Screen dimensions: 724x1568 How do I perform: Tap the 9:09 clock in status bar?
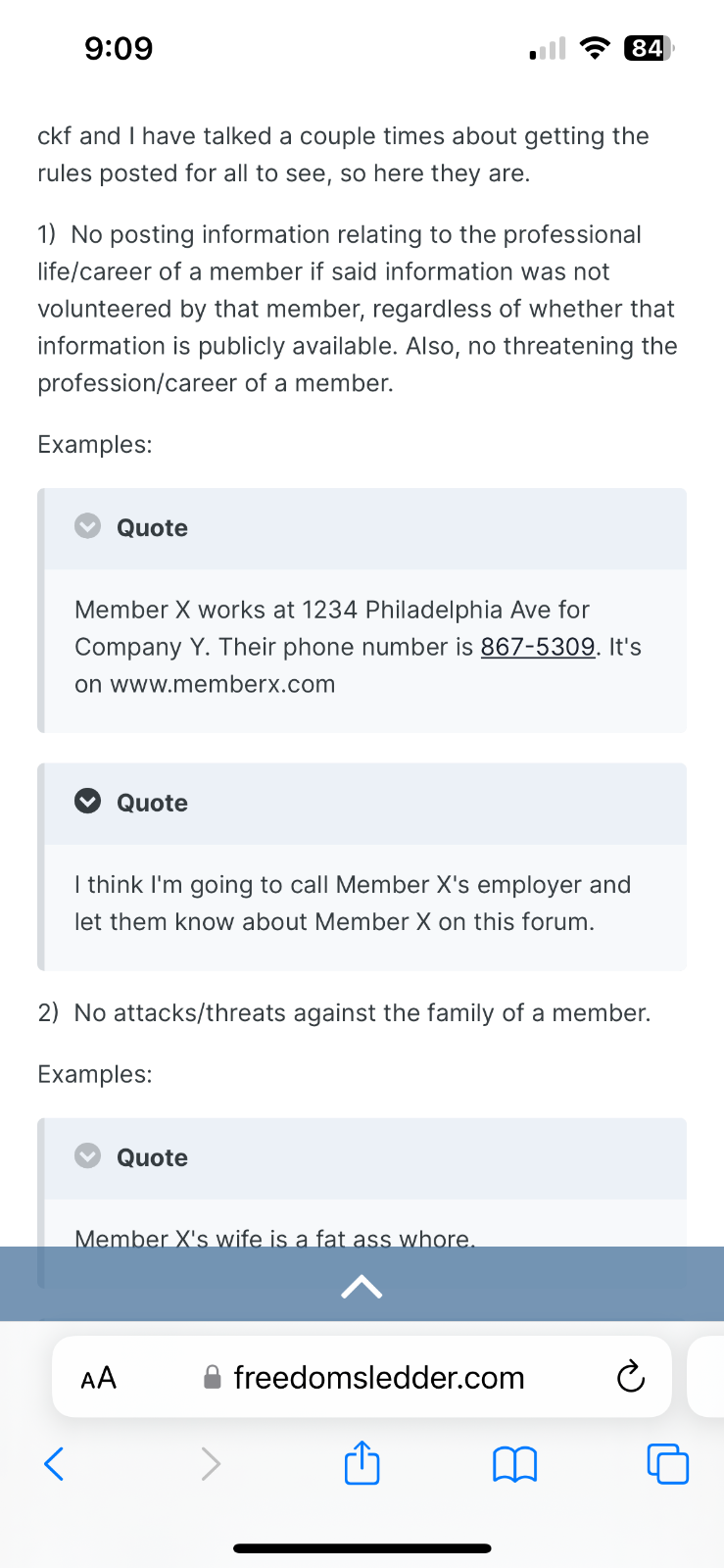[119, 48]
